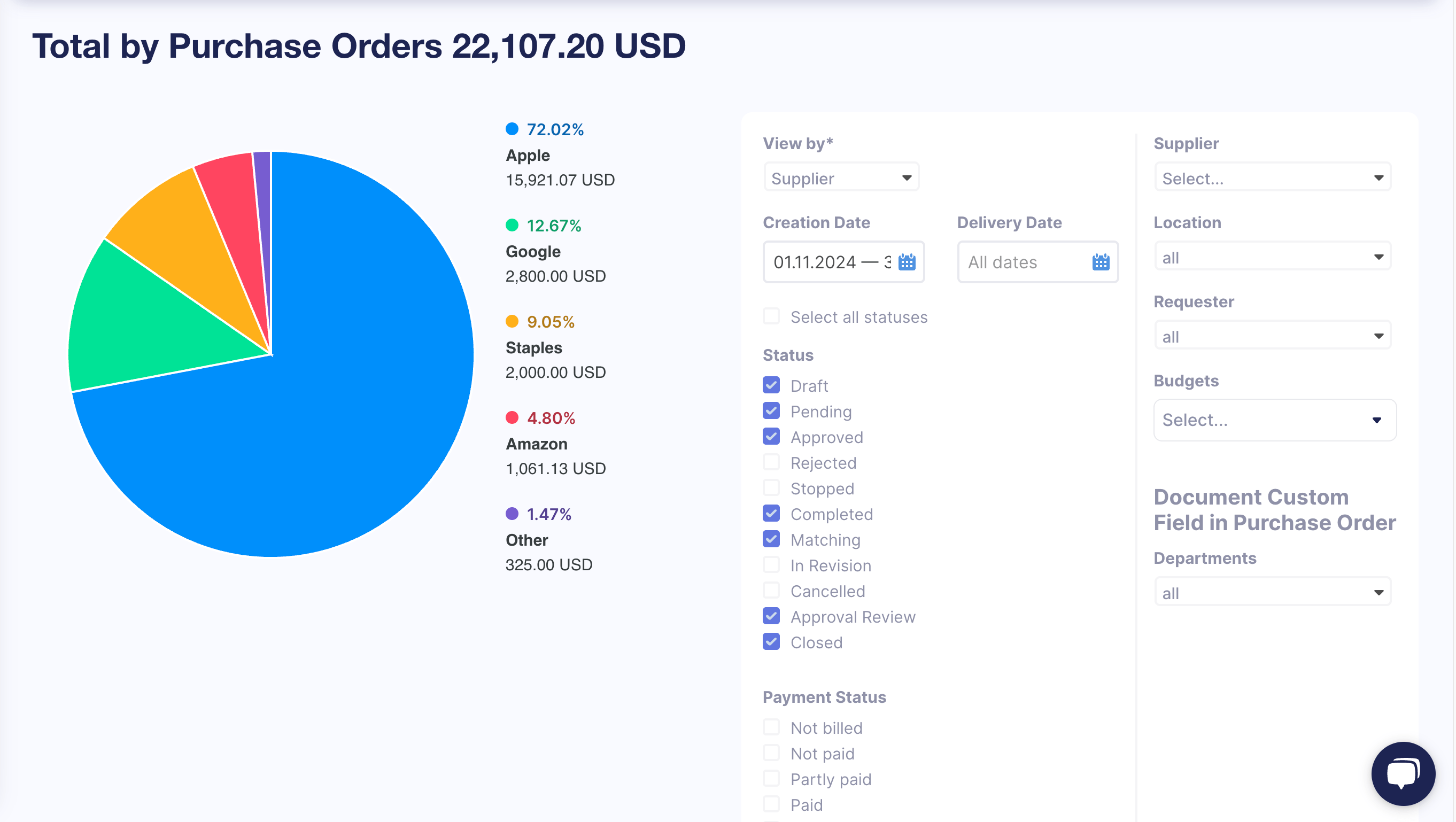Click the blue Apple legend dot

(x=512, y=129)
